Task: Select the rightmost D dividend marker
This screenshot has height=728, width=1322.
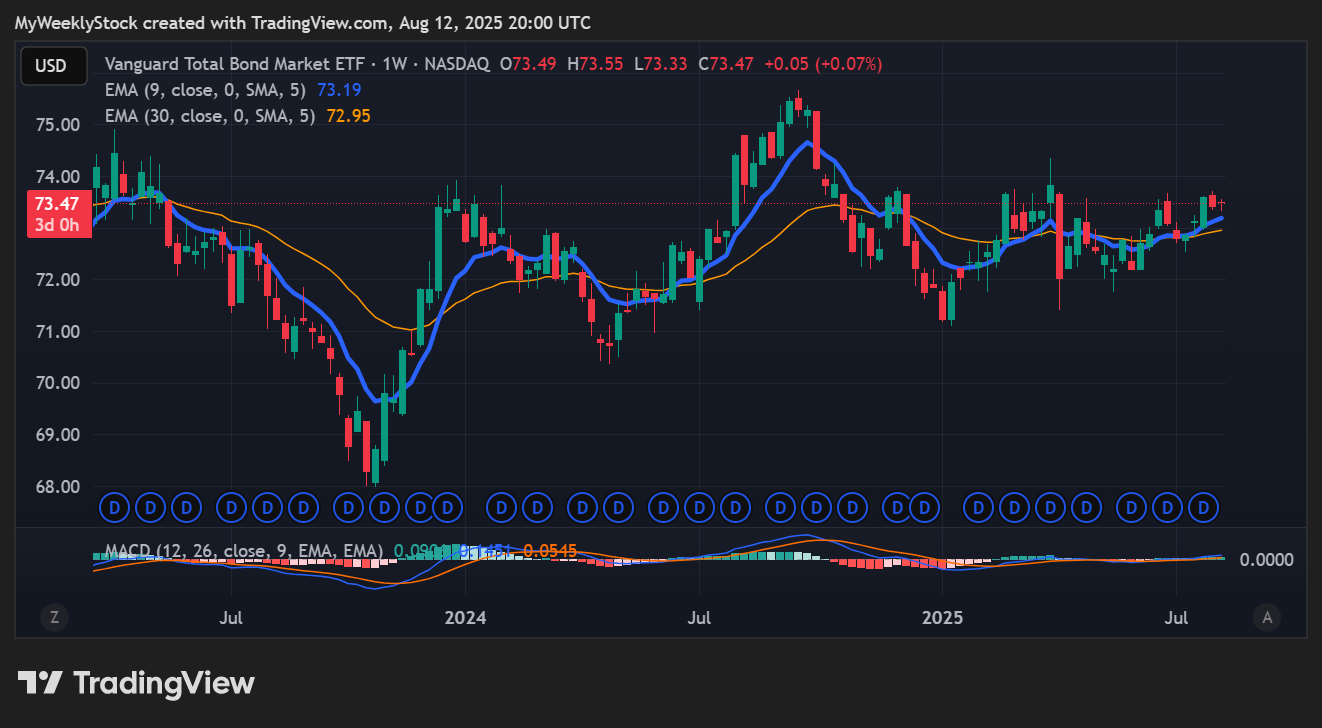Action: (x=1206, y=508)
